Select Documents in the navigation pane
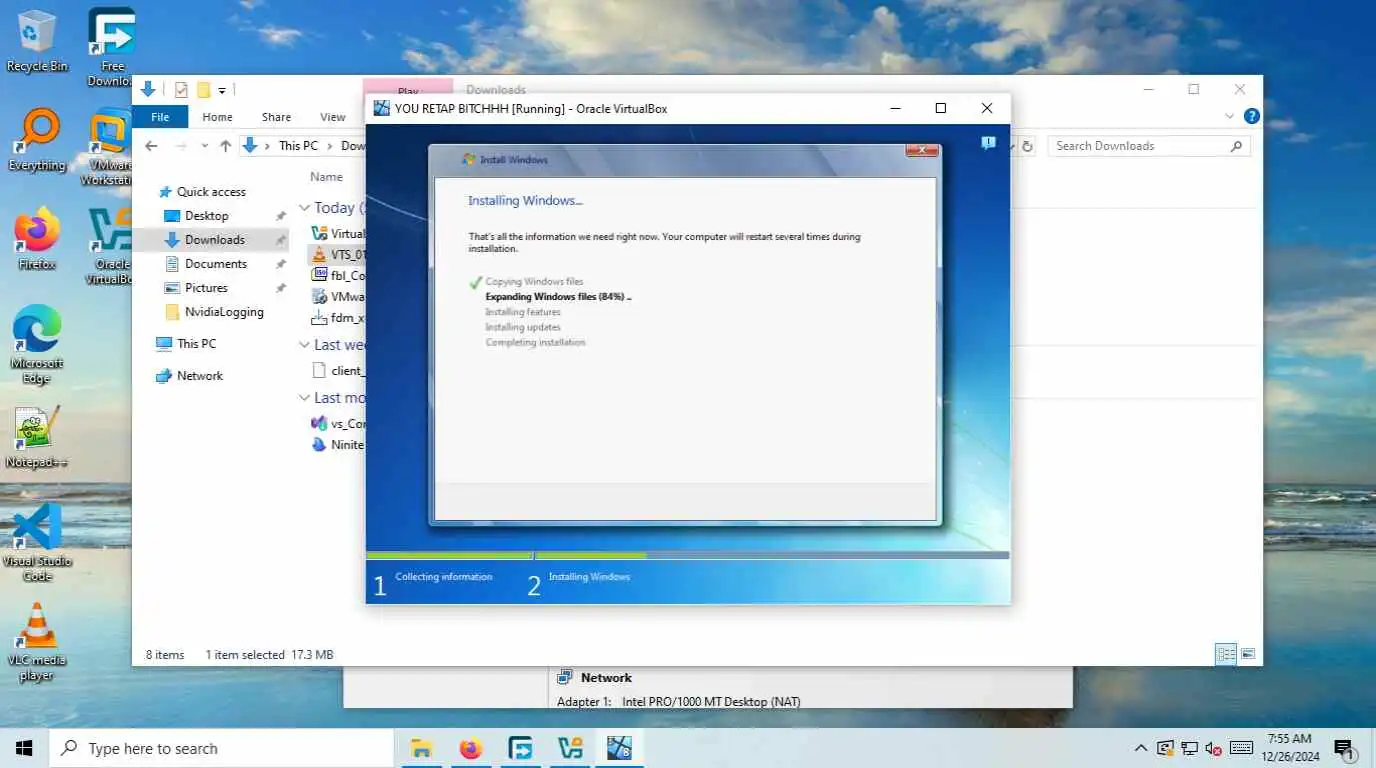 point(216,264)
